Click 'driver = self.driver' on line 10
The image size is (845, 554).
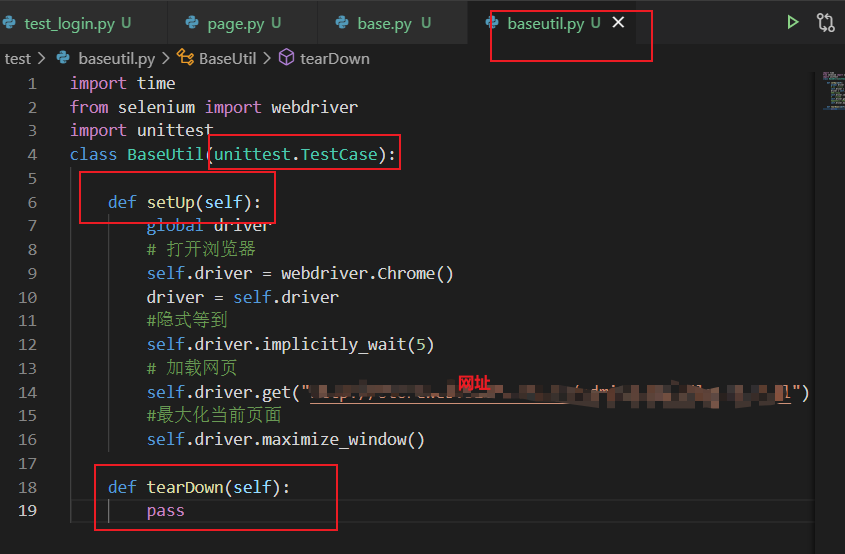[x=243, y=297]
